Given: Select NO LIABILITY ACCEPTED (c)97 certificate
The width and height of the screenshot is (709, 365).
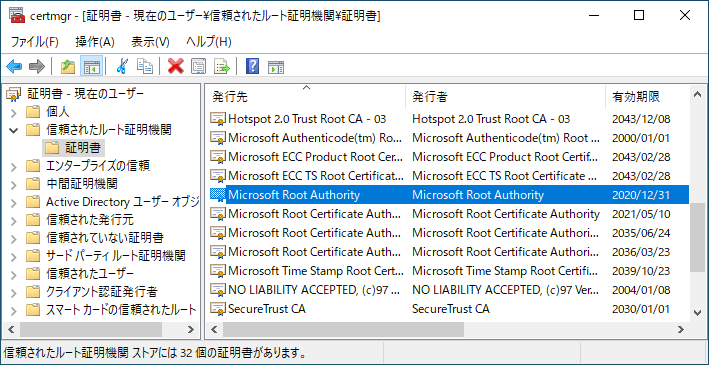Looking at the screenshot, I should click(449, 289).
